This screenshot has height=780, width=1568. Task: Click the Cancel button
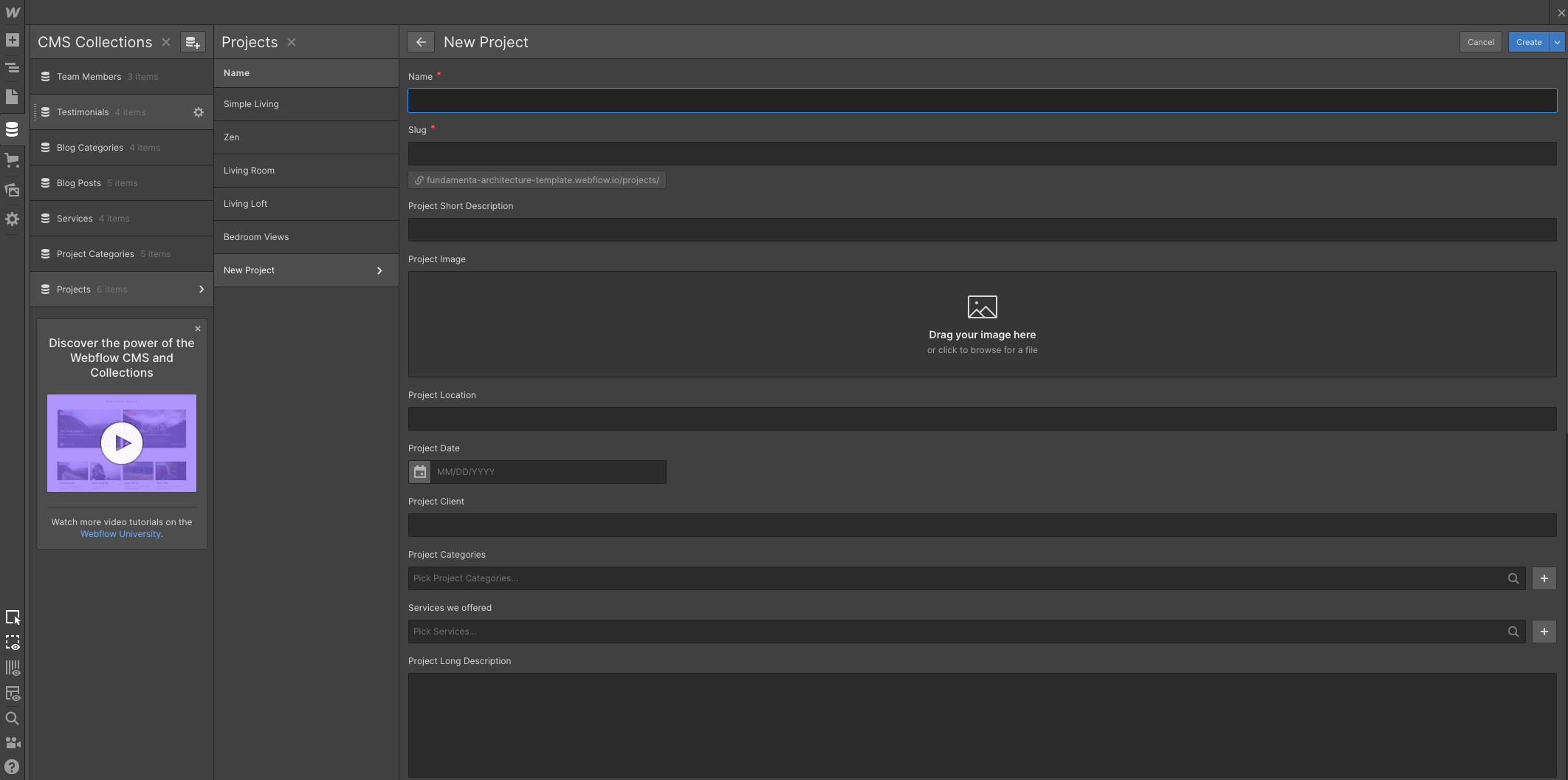[1480, 42]
